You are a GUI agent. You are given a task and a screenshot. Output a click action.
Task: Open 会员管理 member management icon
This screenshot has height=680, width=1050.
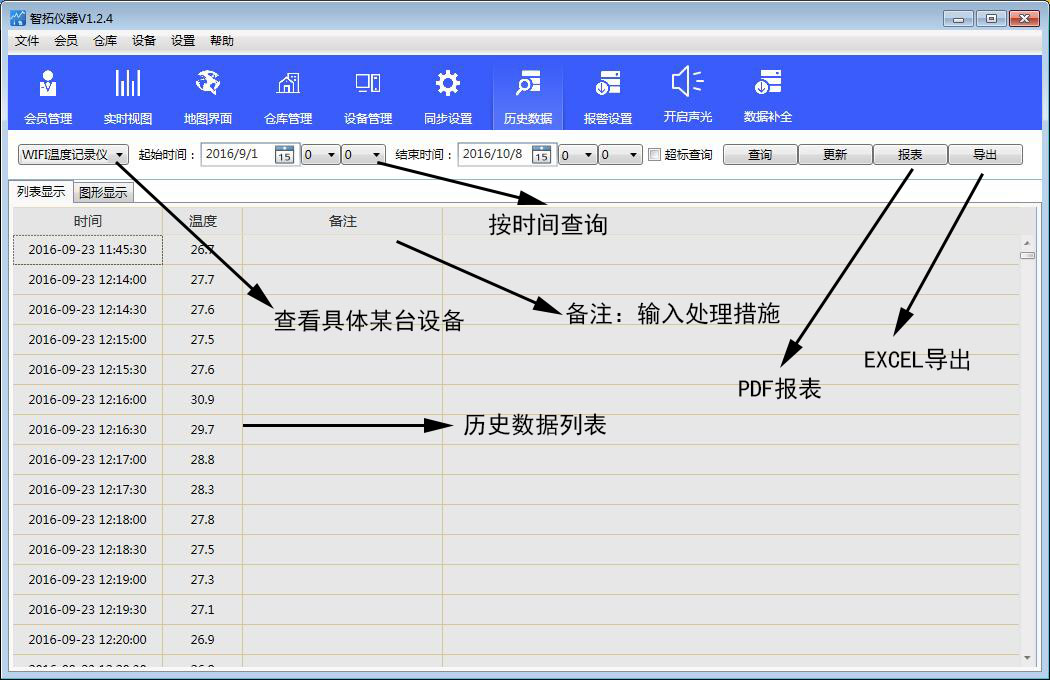[48, 94]
